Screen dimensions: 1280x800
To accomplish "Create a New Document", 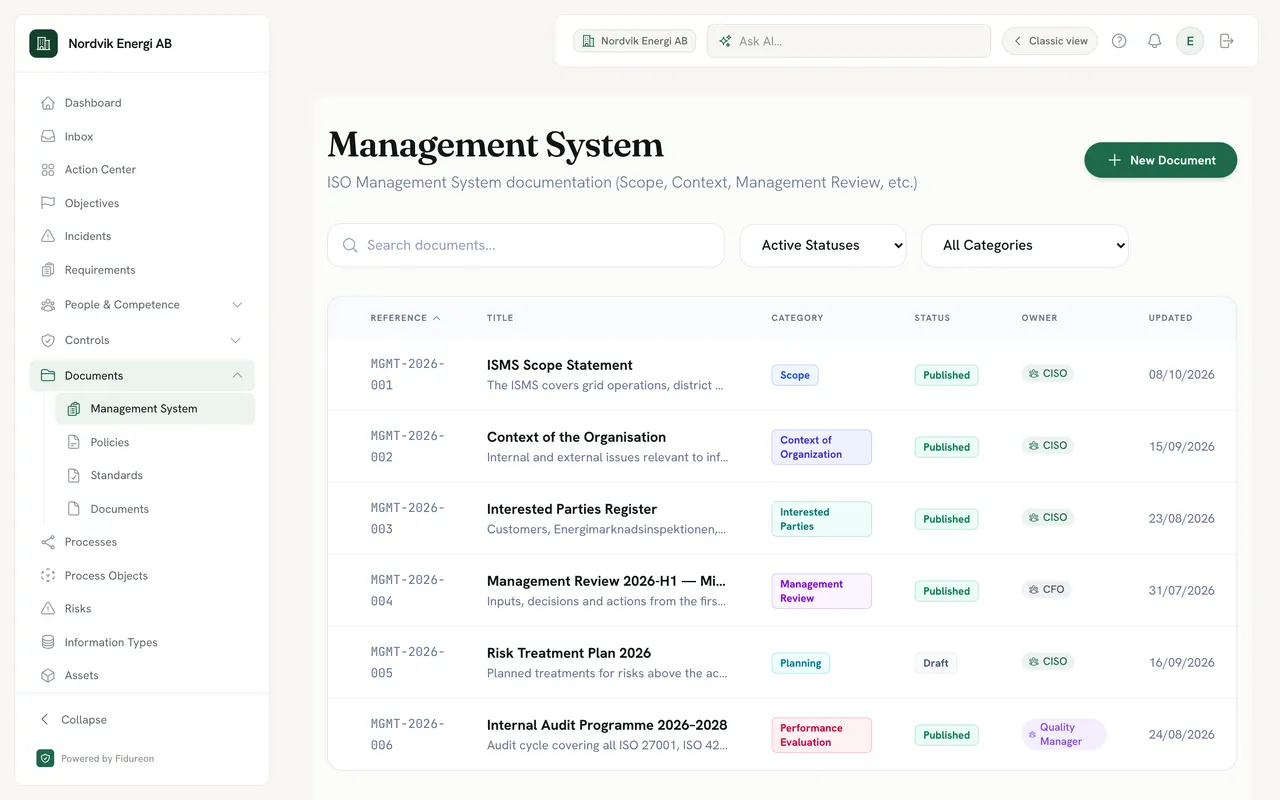I will 1160,160.
